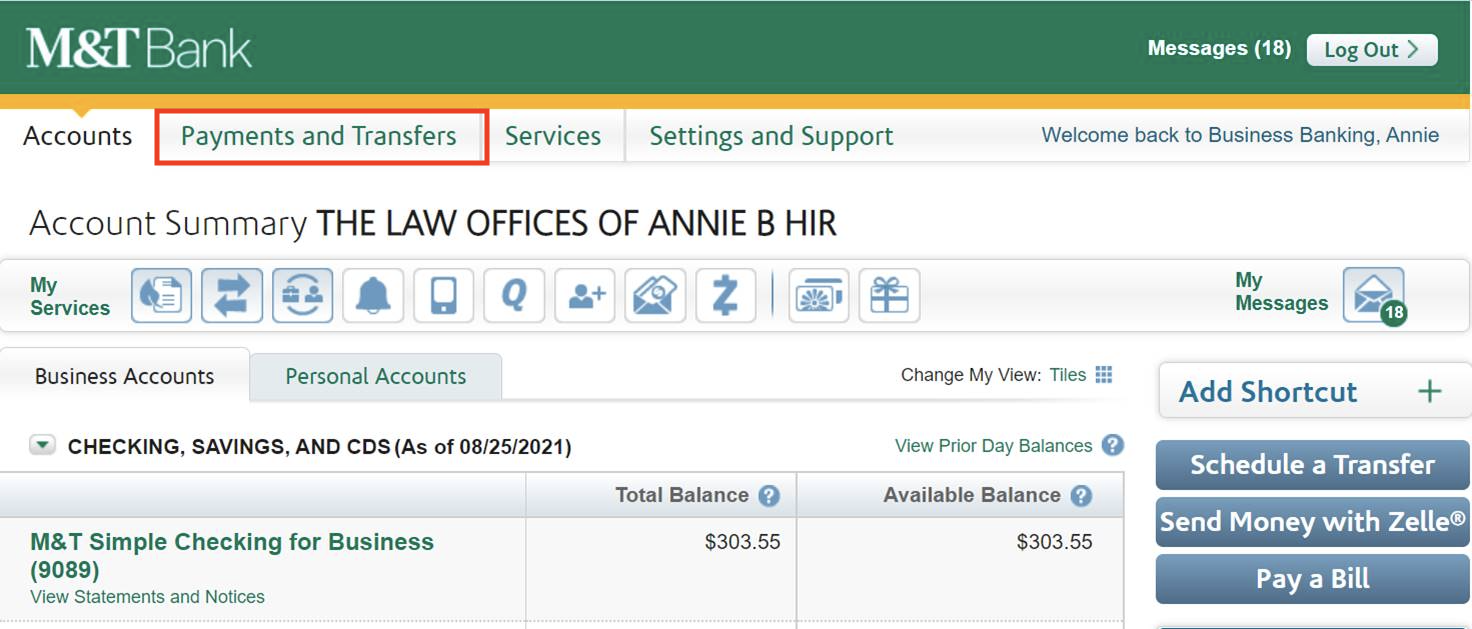
Task: Click the Zelle icon in My Services
Action: pyautogui.click(x=725, y=295)
